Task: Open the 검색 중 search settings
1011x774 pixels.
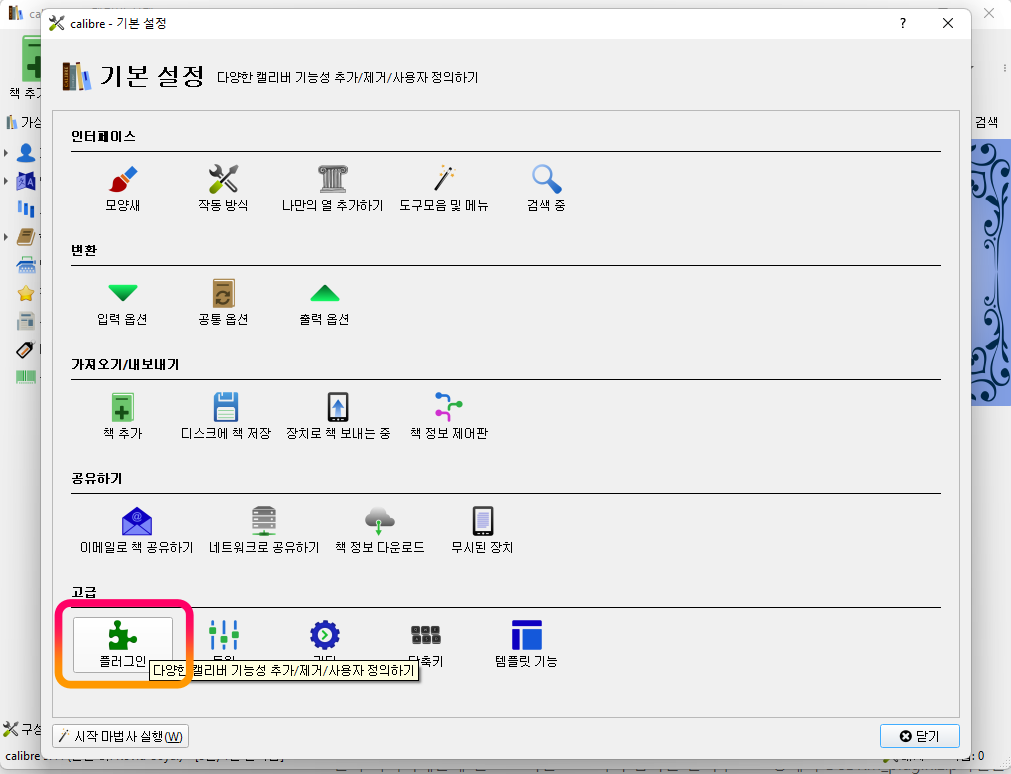Action: pos(546,188)
